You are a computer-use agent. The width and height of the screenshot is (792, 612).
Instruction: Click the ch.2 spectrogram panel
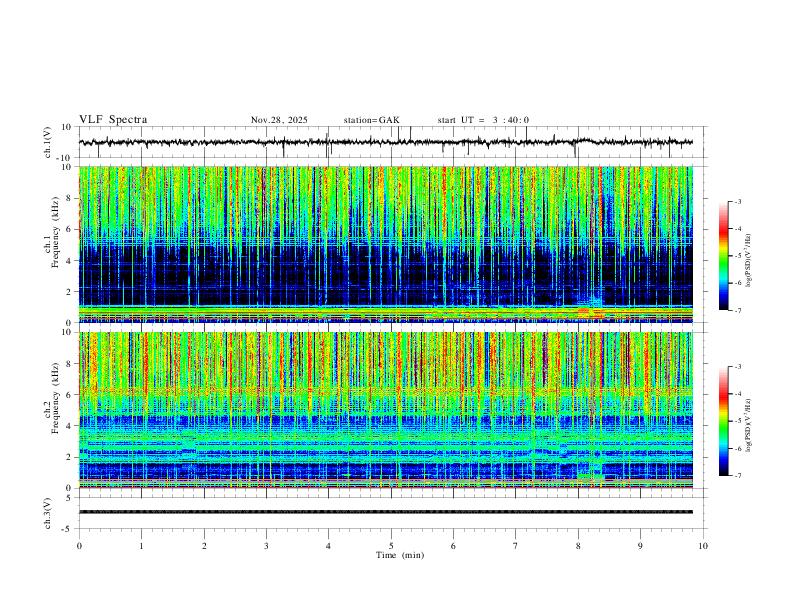386,410
